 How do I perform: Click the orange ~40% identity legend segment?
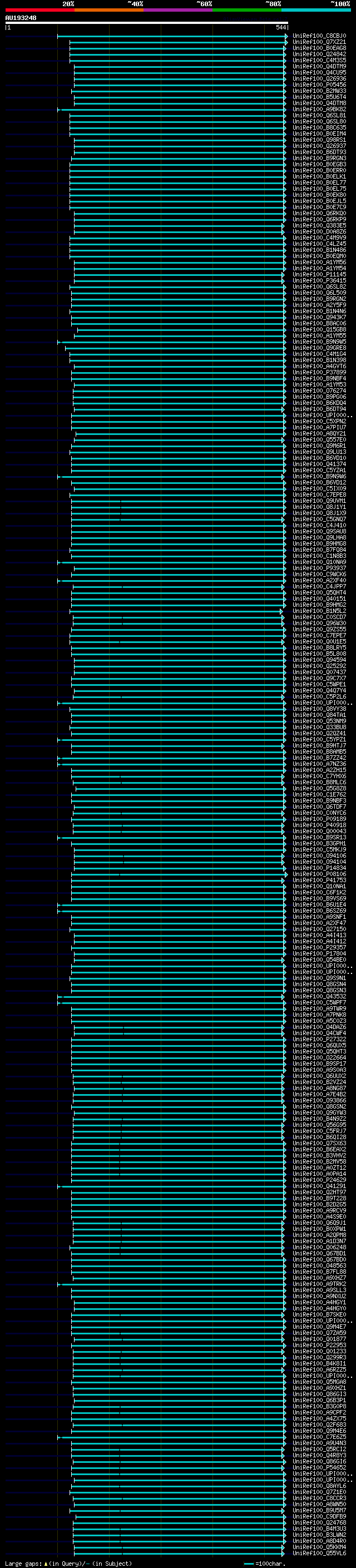(109, 10)
